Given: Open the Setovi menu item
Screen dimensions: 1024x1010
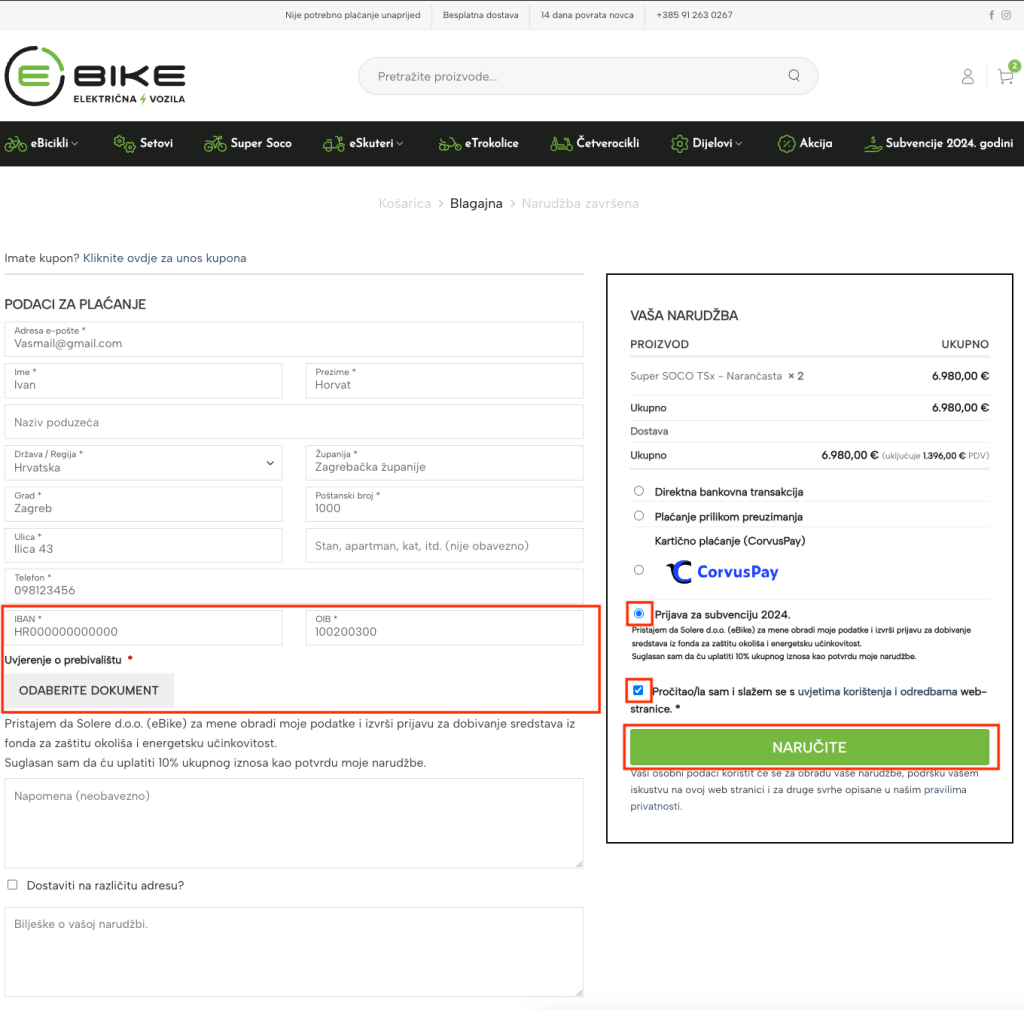Looking at the screenshot, I should click(x=157, y=143).
